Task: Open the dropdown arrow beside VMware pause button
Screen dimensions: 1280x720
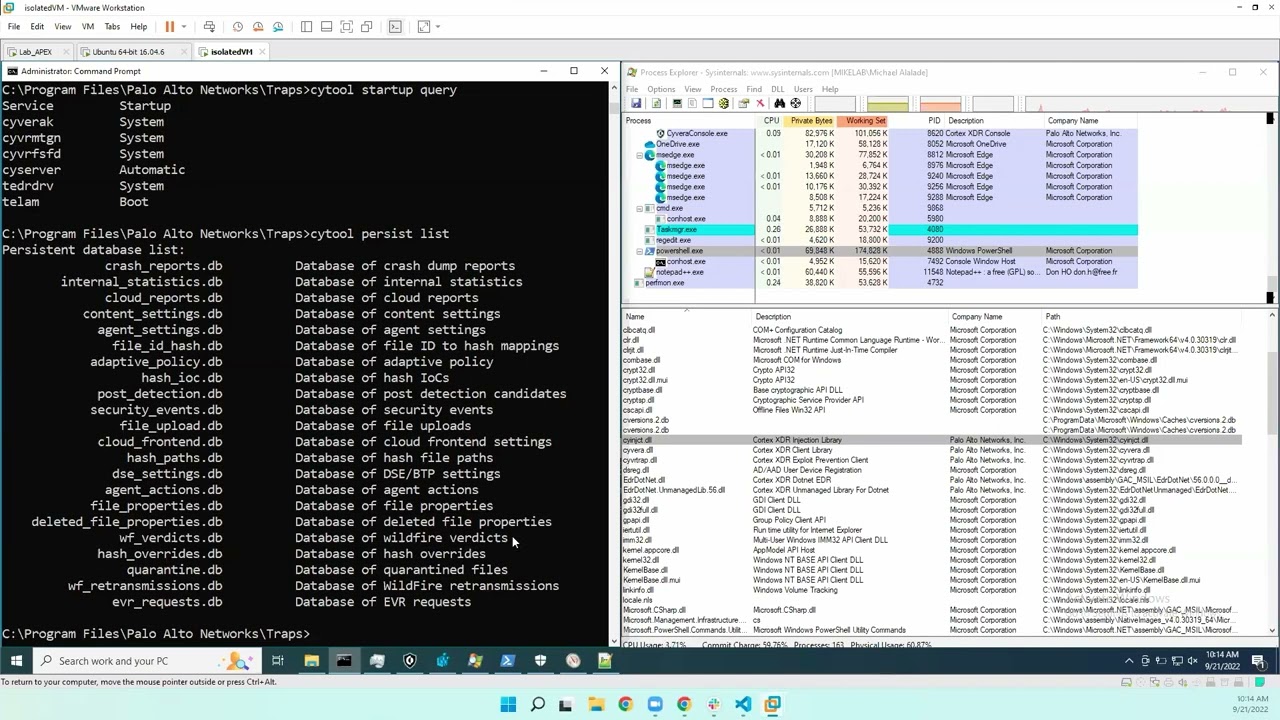Action: pos(183,27)
